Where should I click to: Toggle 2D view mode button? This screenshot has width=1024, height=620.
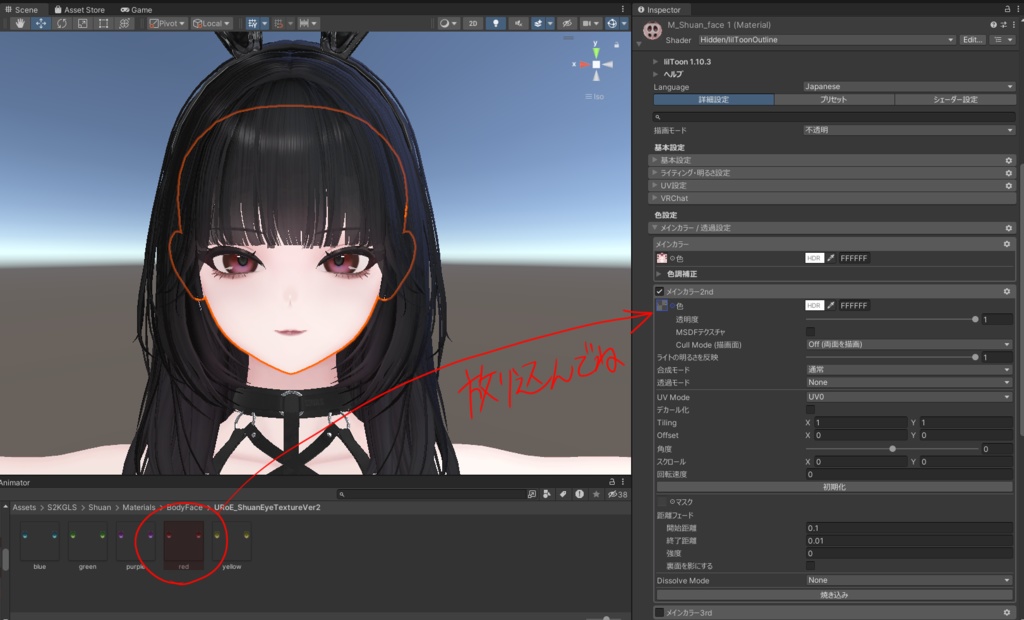(473, 24)
